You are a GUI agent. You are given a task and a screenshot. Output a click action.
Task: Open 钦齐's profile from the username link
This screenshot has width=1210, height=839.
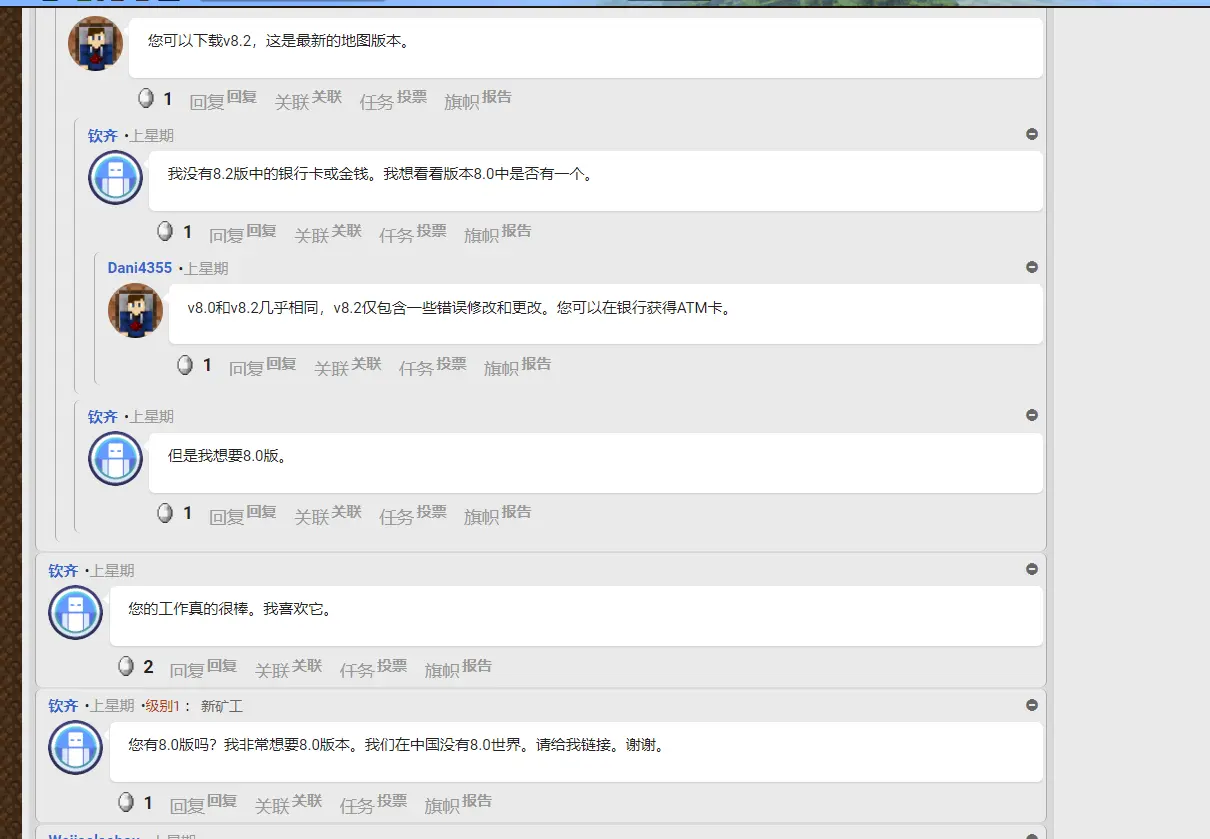coord(103,135)
